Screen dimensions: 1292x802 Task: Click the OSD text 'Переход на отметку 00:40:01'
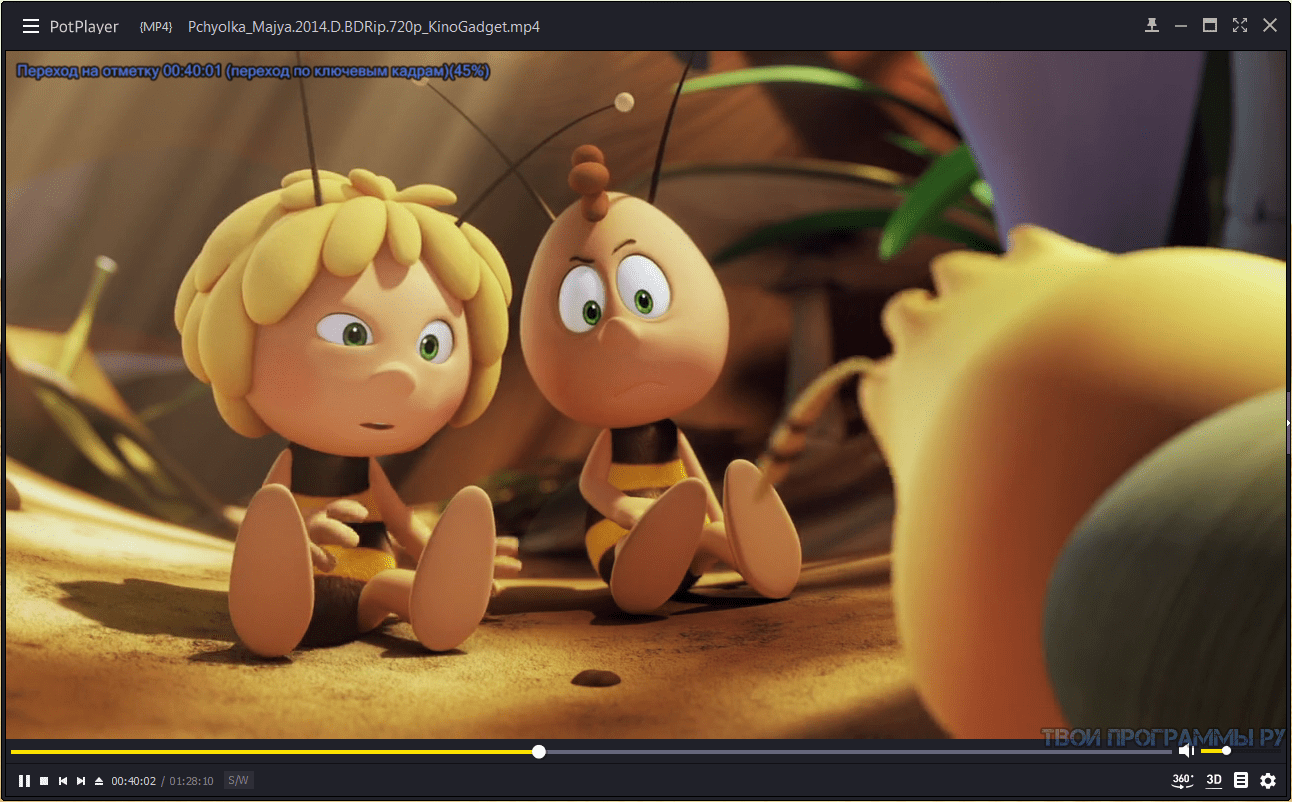119,71
